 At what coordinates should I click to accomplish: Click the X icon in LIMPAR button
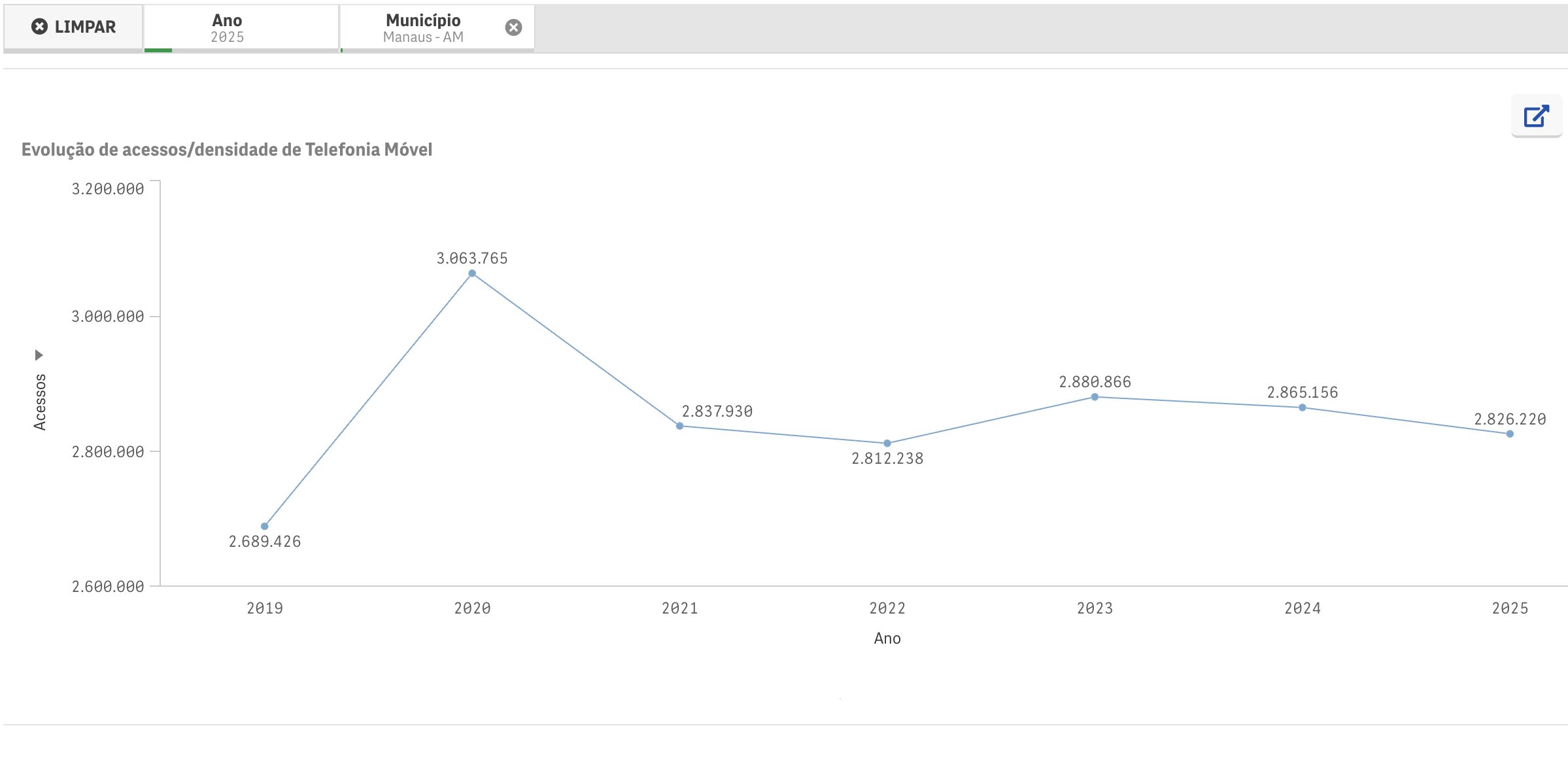39,27
